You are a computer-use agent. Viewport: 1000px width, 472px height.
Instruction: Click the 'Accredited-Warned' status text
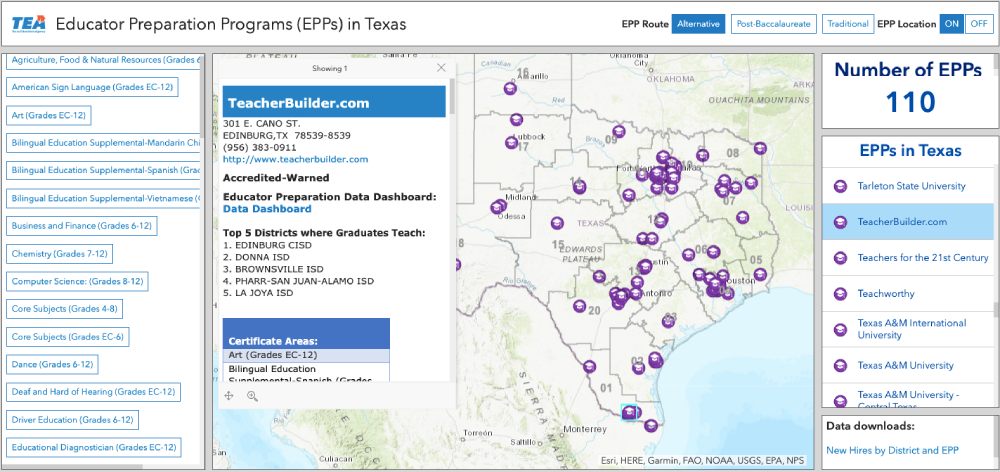pyautogui.click(x=276, y=178)
